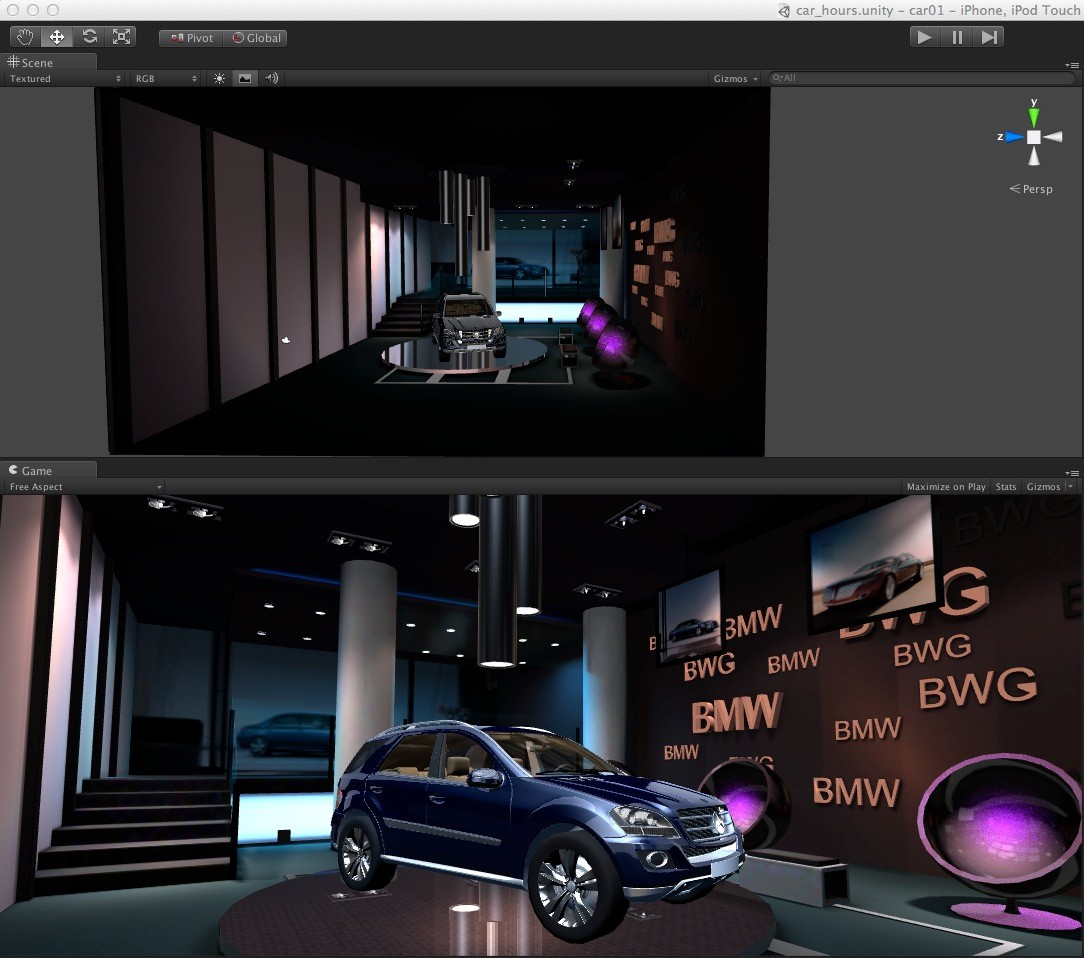Image resolution: width=1084 pixels, height=958 pixels.
Task: Toggle Pivot handle position
Action: (x=191, y=38)
